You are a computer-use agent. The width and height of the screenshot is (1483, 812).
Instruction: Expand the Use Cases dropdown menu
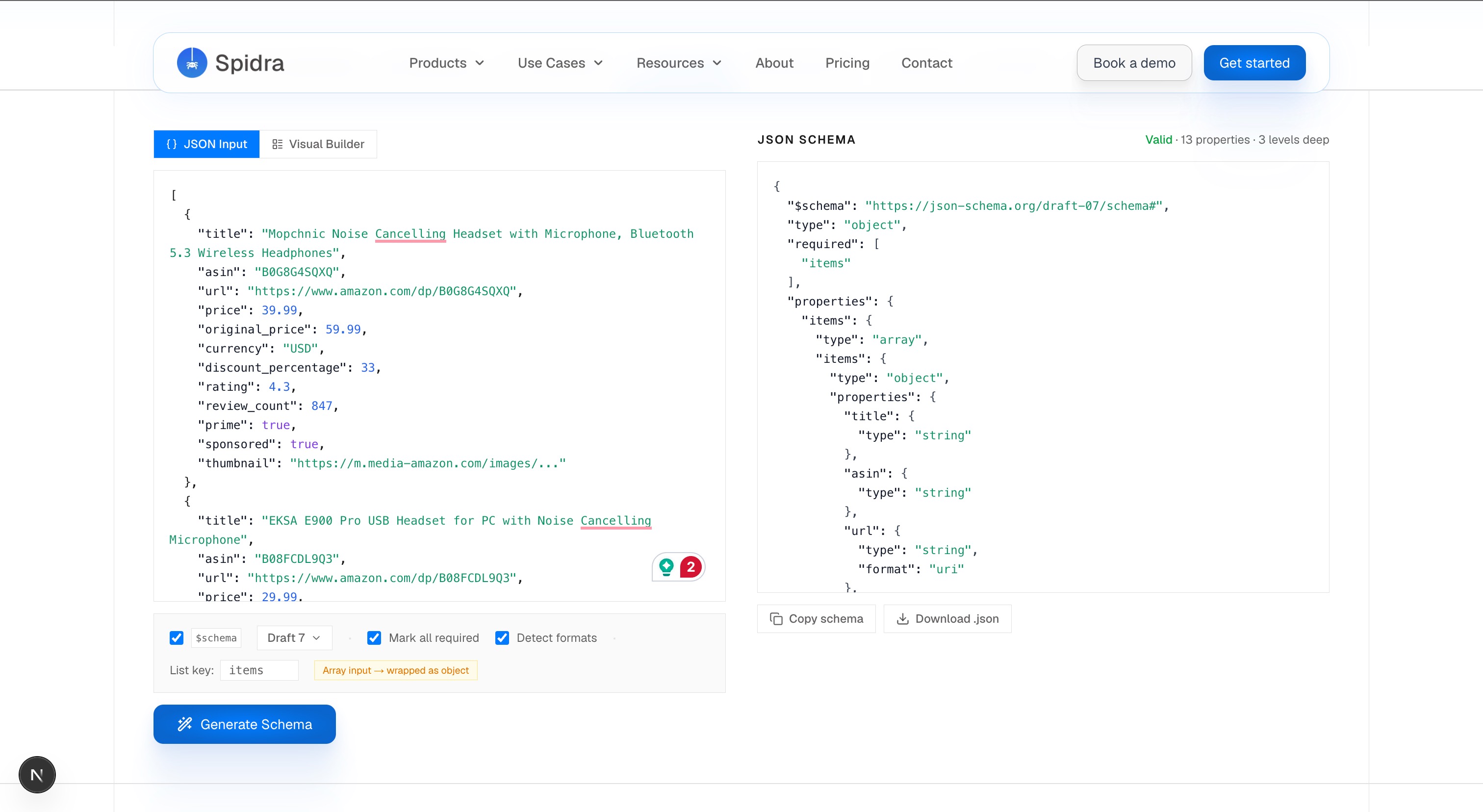[560, 63]
